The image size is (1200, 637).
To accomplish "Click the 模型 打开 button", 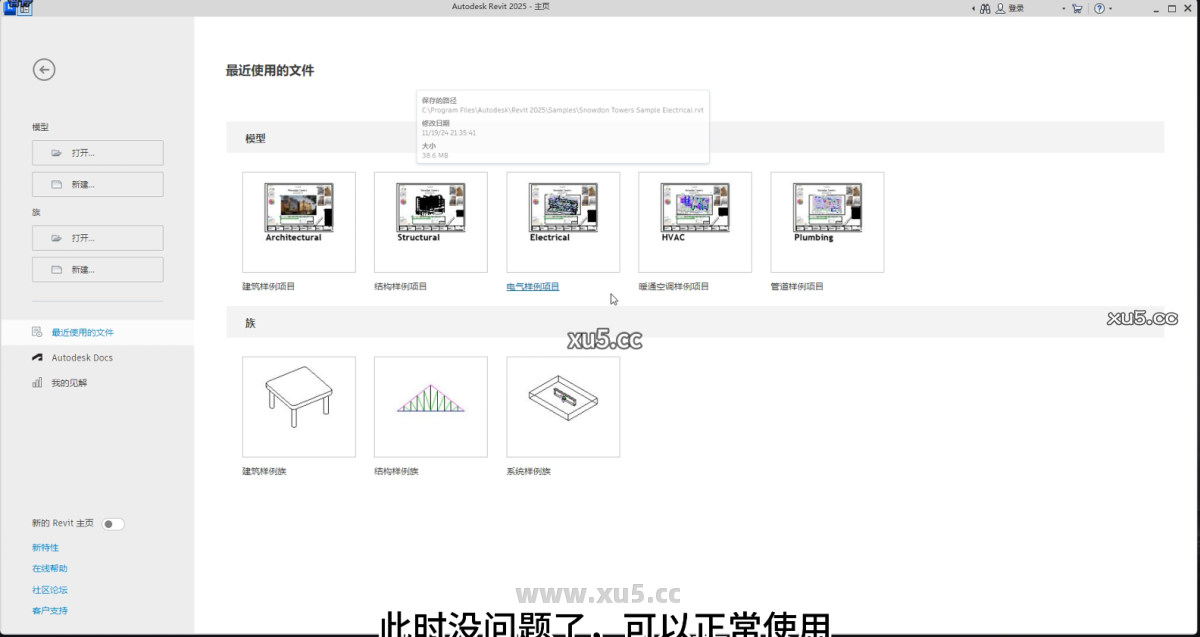I will [97, 152].
